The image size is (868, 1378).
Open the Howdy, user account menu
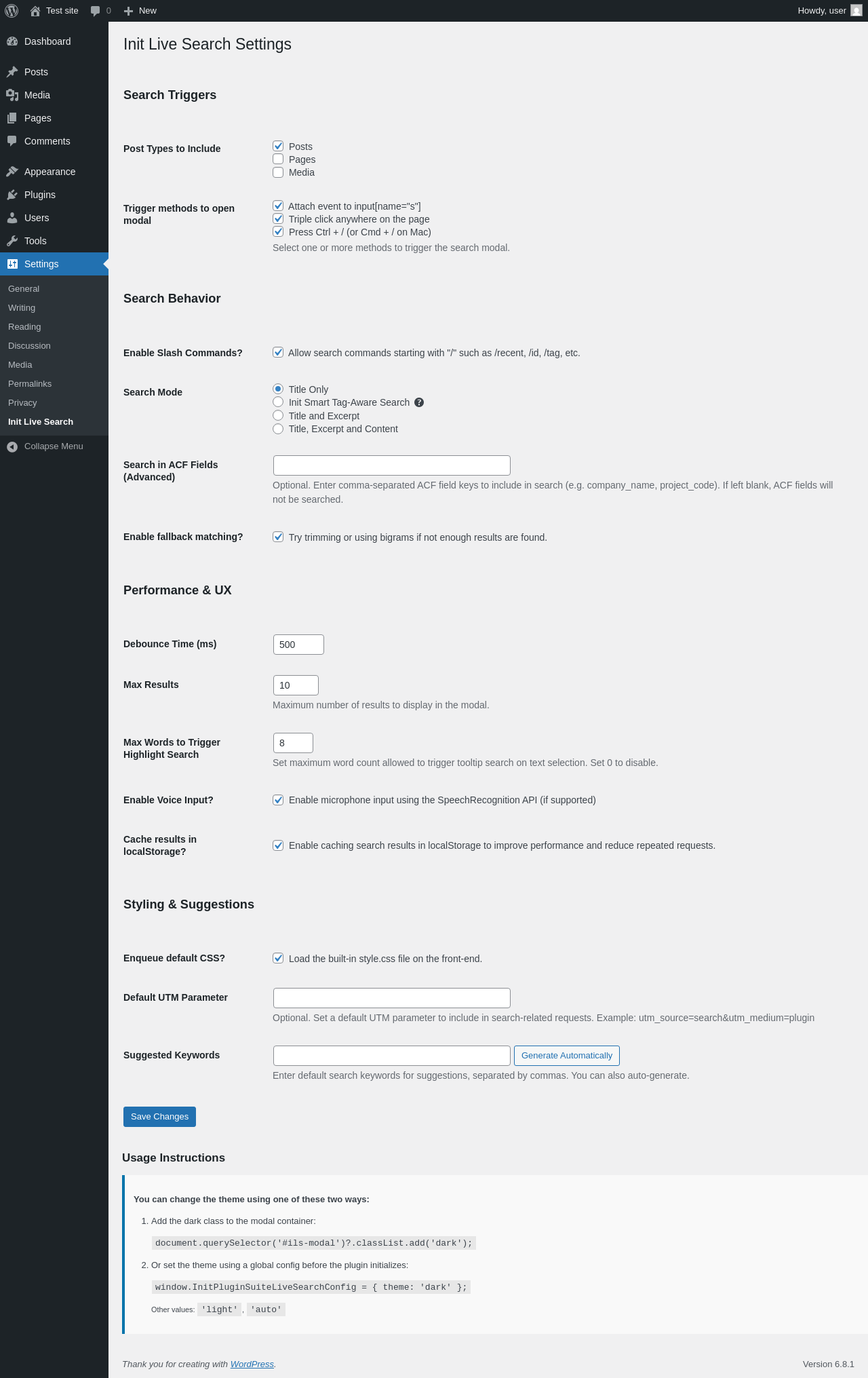(x=822, y=11)
